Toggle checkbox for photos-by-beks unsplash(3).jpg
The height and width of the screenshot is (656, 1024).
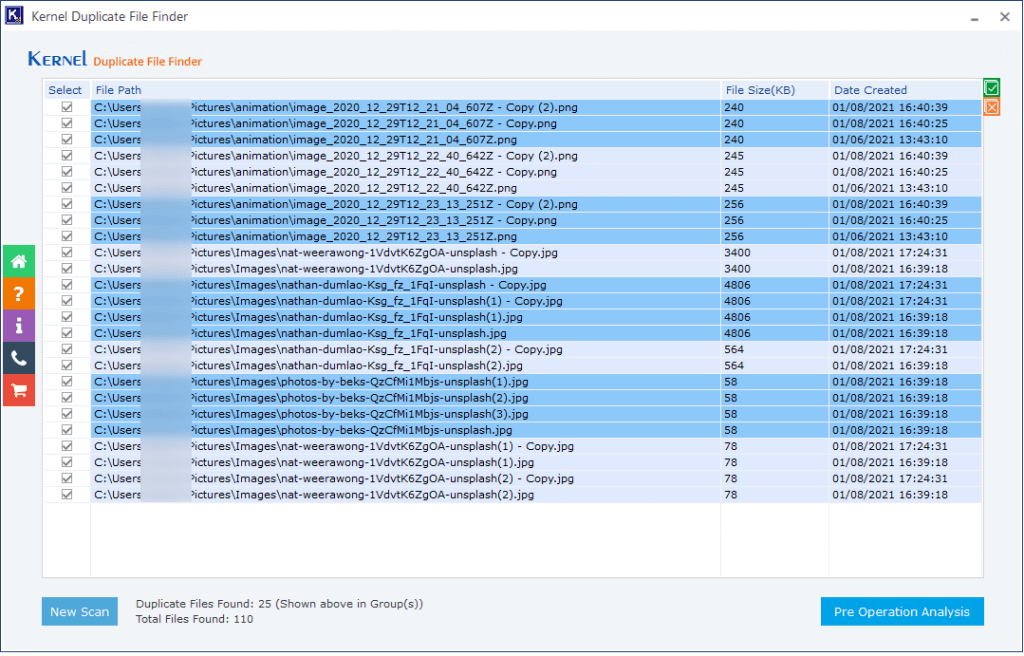click(x=67, y=414)
